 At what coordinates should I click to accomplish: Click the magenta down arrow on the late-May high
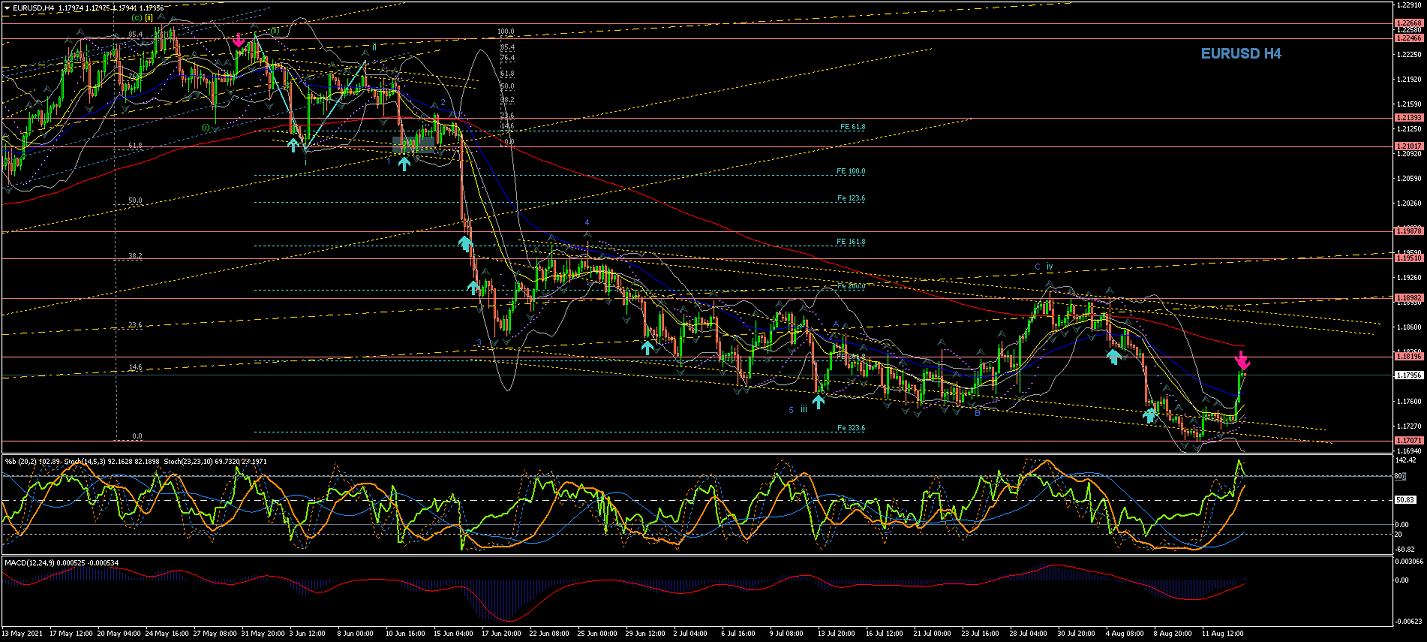pos(239,41)
